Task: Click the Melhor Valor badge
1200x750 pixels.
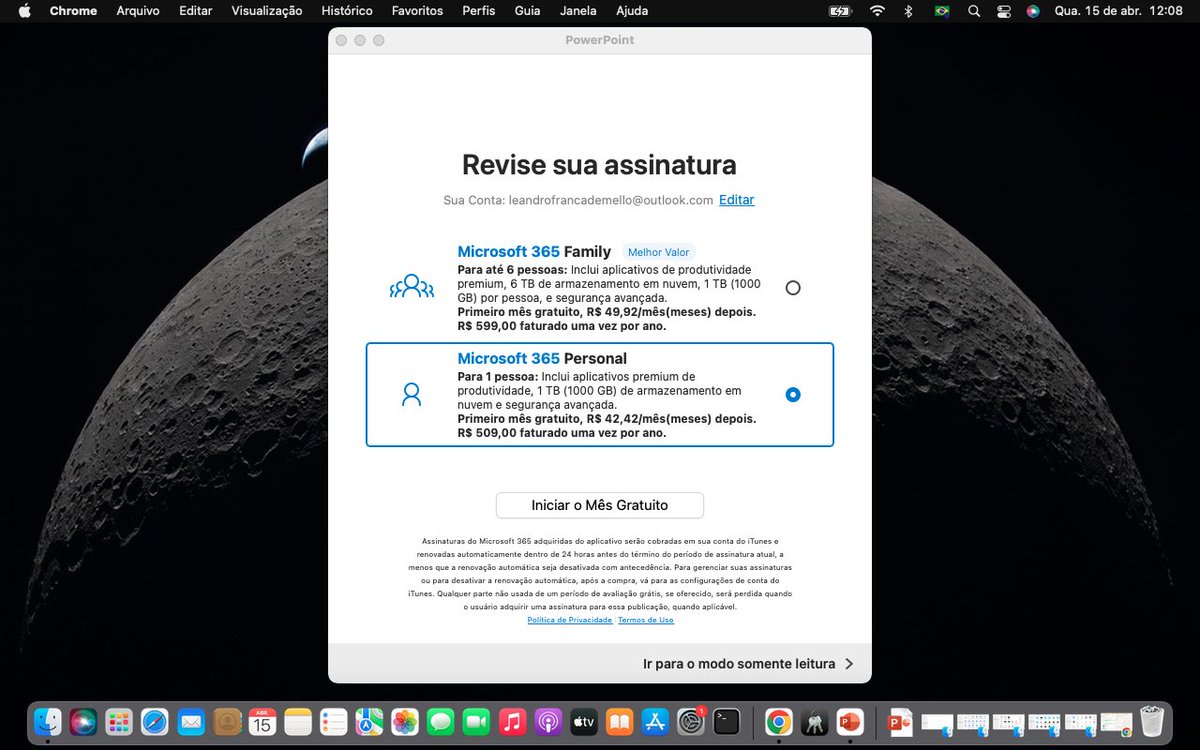Action: 659,252
